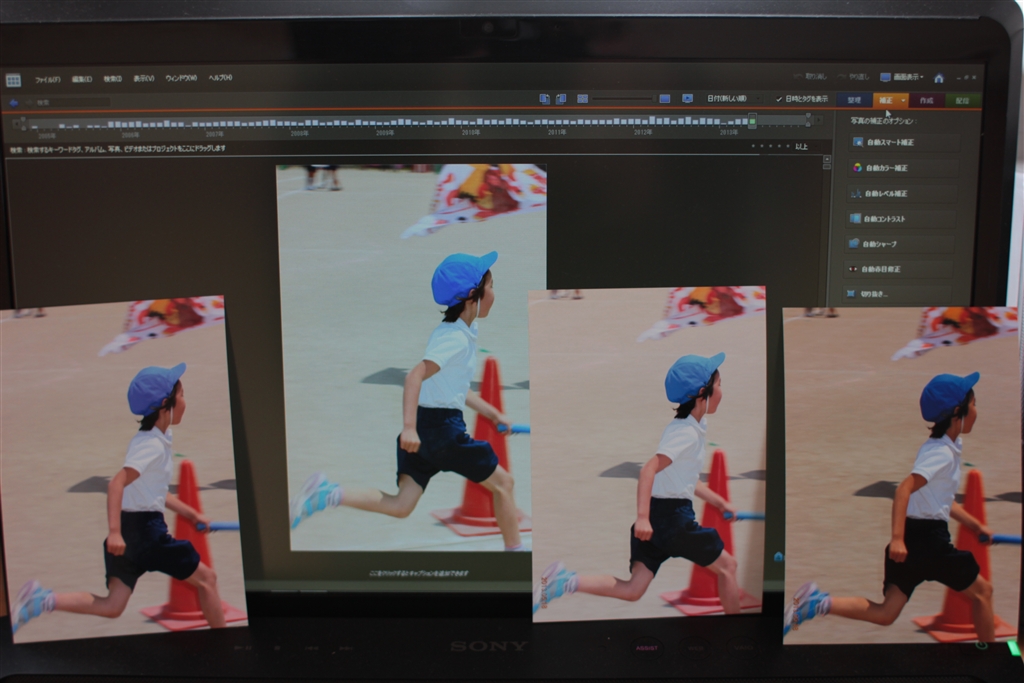Switch to the green 配信 tab
Image resolution: width=1024 pixels, height=683 pixels.
(x=962, y=101)
